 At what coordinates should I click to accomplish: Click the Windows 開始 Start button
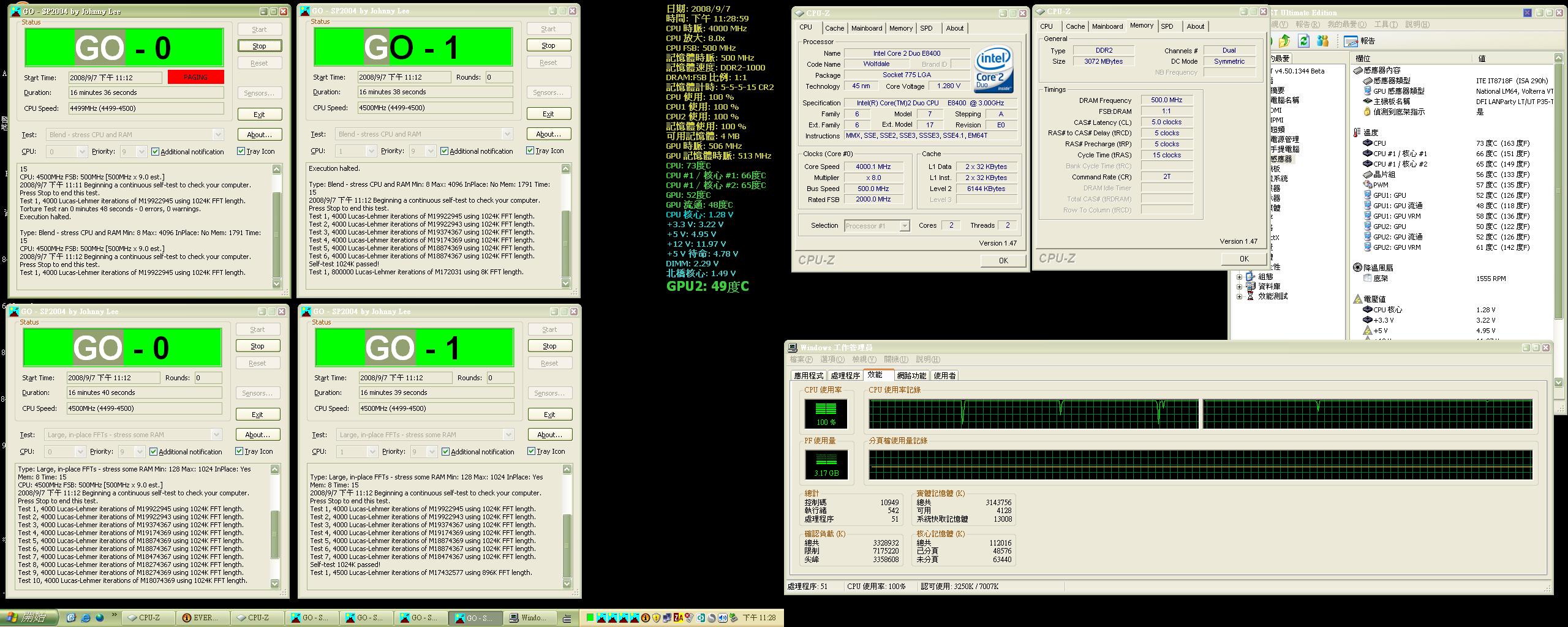tap(29, 617)
